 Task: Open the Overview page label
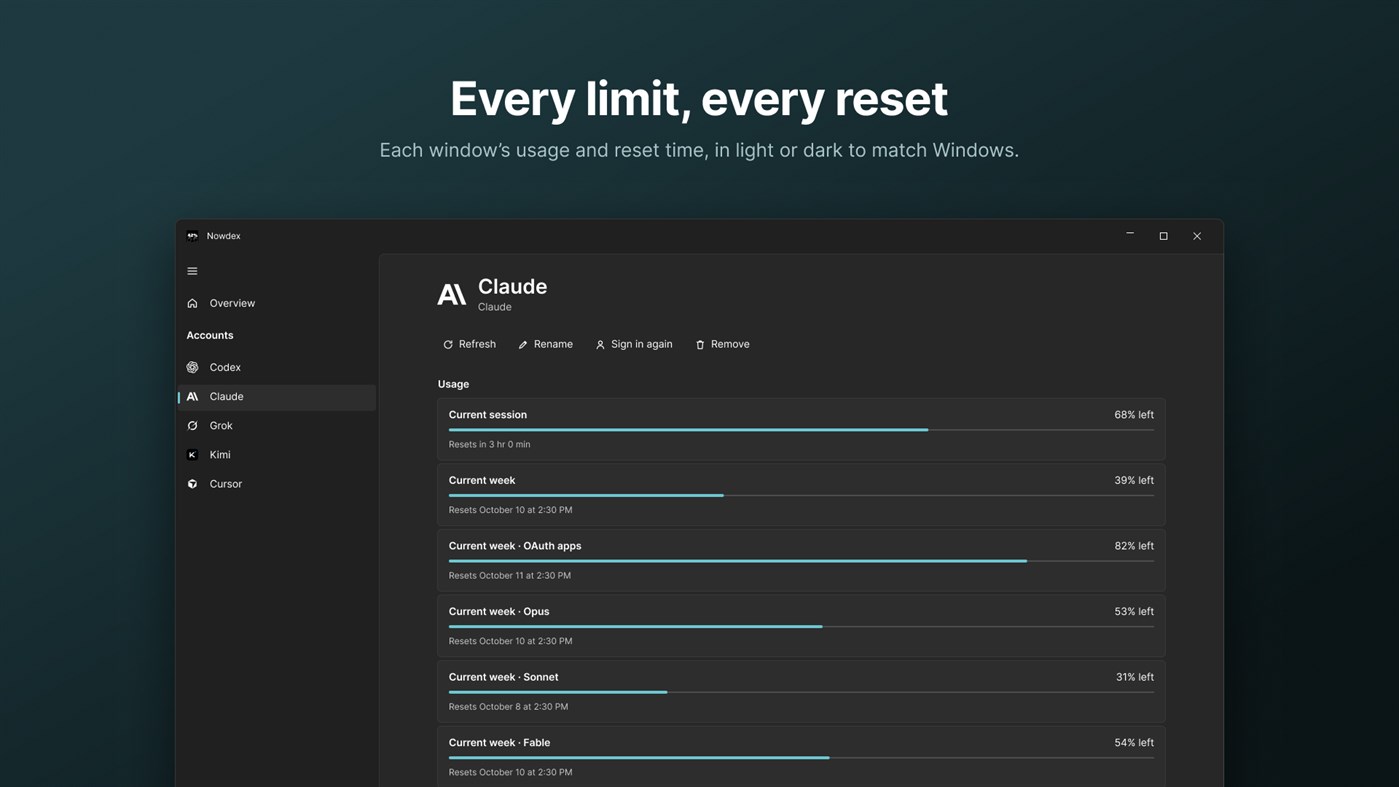pyautogui.click(x=232, y=303)
